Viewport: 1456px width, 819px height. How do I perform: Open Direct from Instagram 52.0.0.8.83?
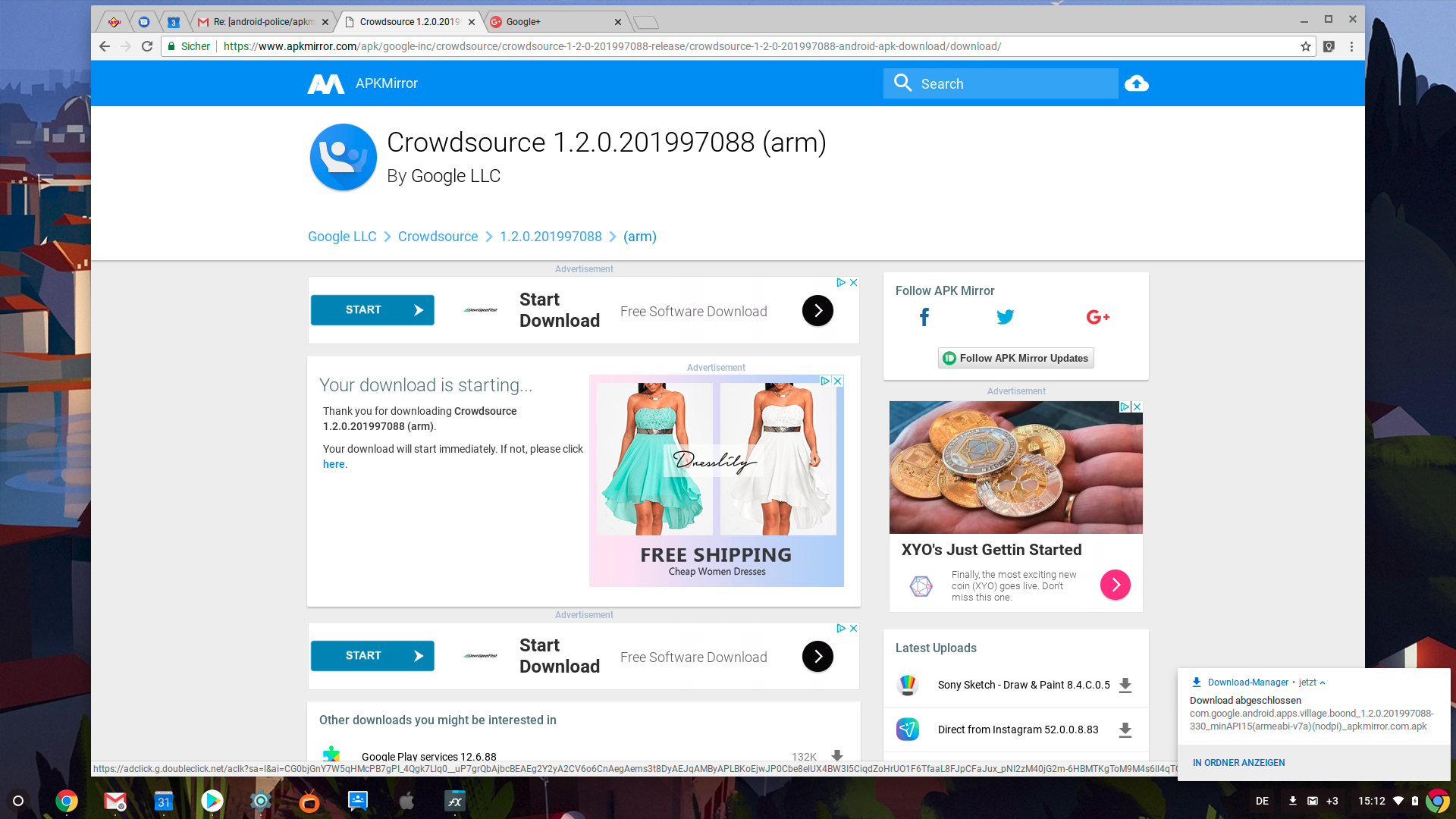(1018, 730)
